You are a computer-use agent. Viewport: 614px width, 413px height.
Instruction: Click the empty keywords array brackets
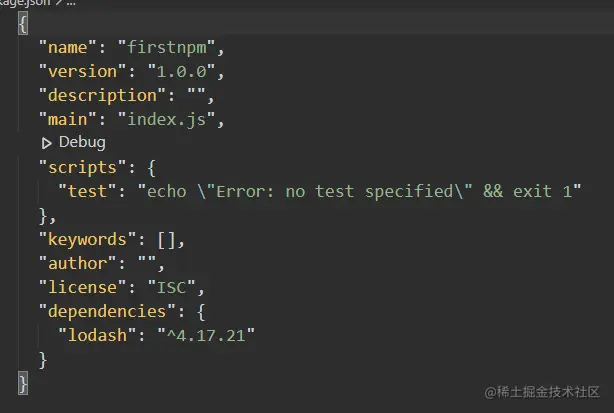[x=166, y=240]
